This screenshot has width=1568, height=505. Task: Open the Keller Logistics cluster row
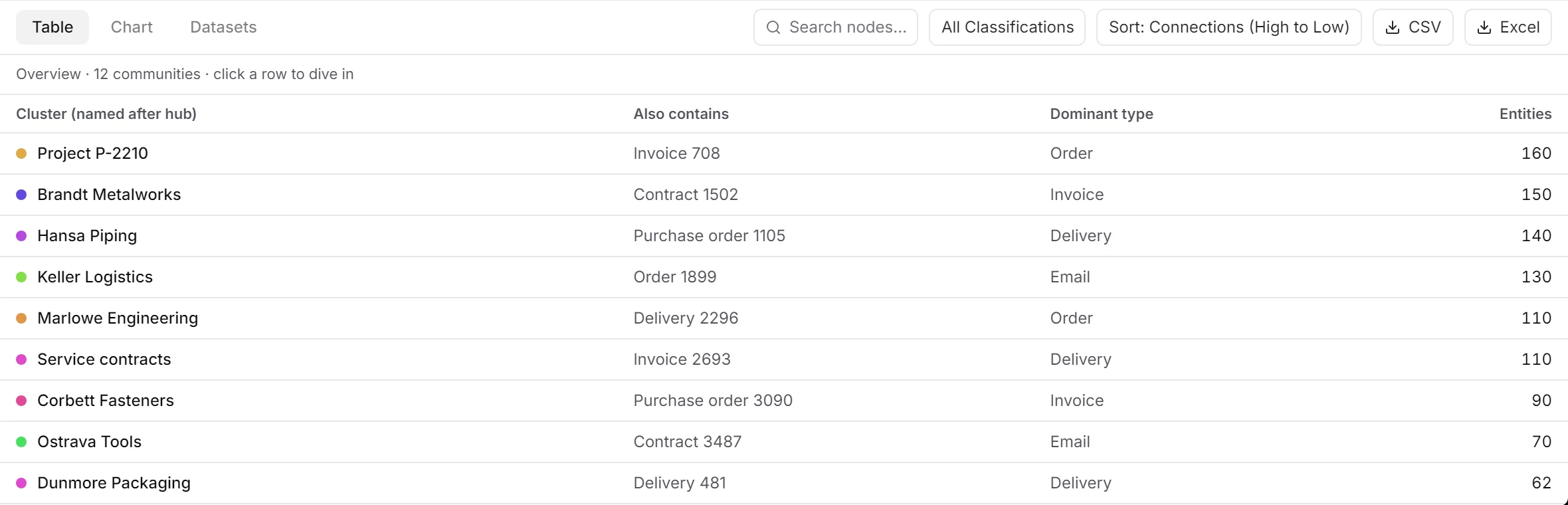[784, 277]
